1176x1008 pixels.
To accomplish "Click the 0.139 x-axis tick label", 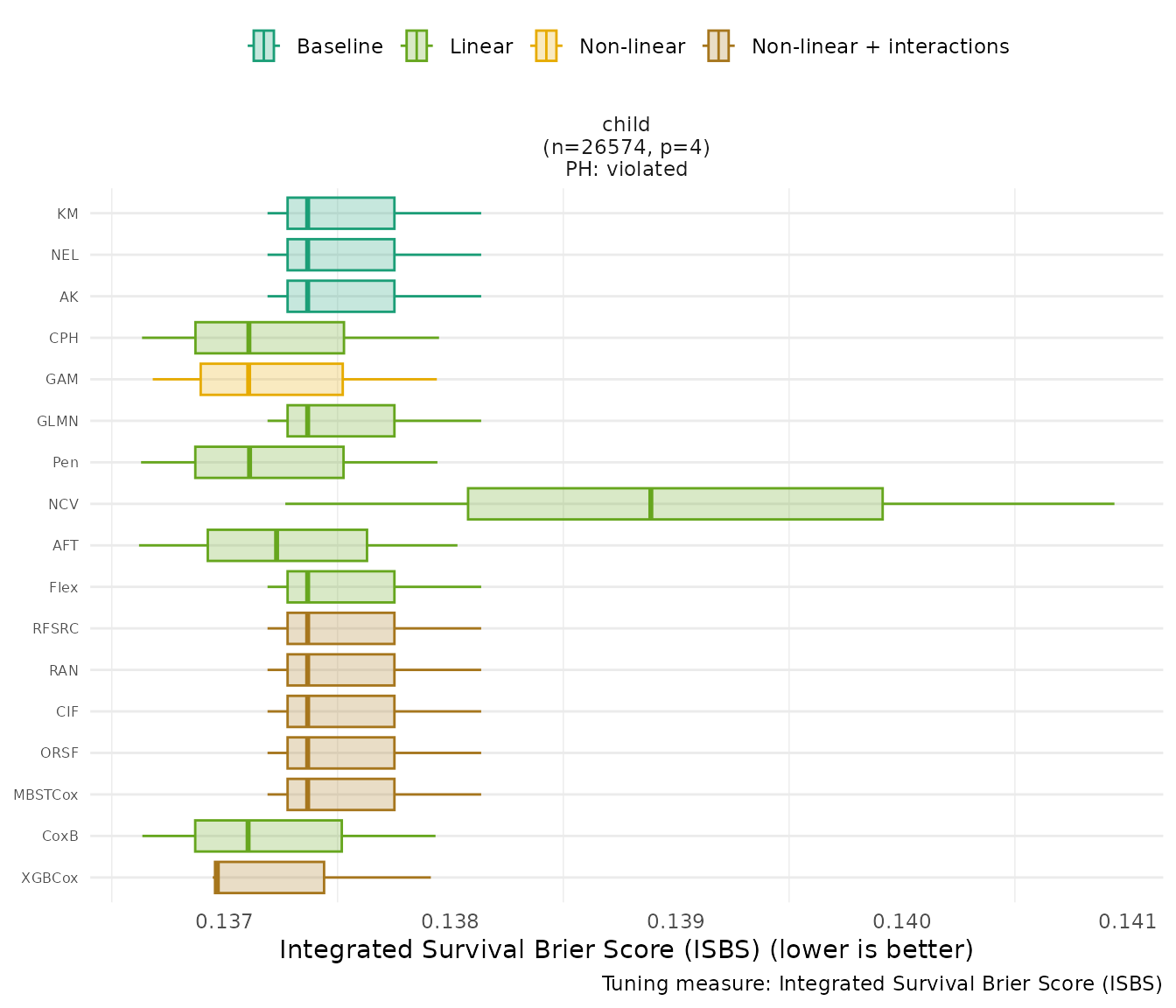I will 677,921.
